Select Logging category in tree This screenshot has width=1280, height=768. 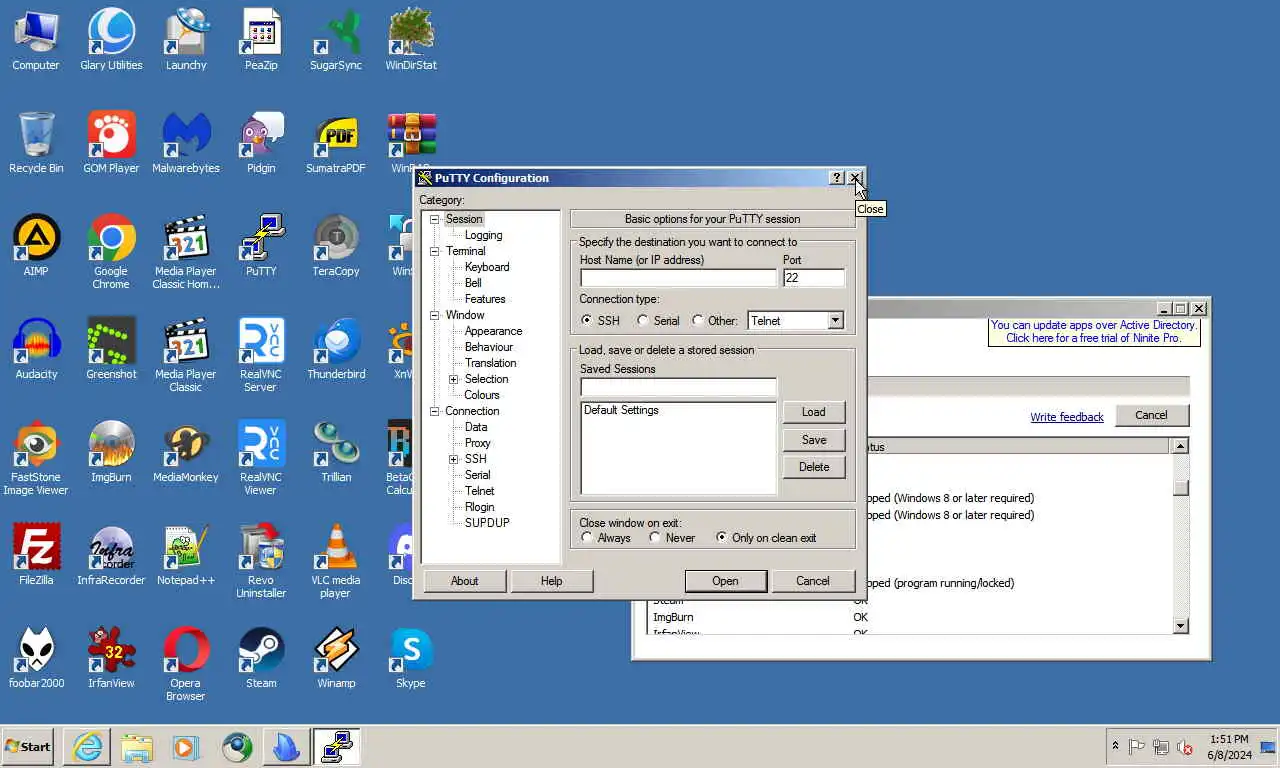point(483,235)
